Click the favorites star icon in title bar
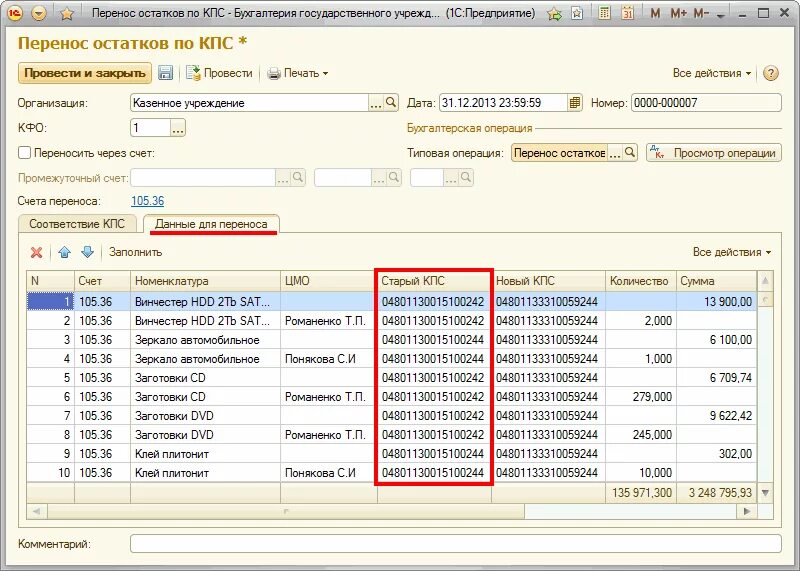The height and width of the screenshot is (571, 800). [x=66, y=14]
